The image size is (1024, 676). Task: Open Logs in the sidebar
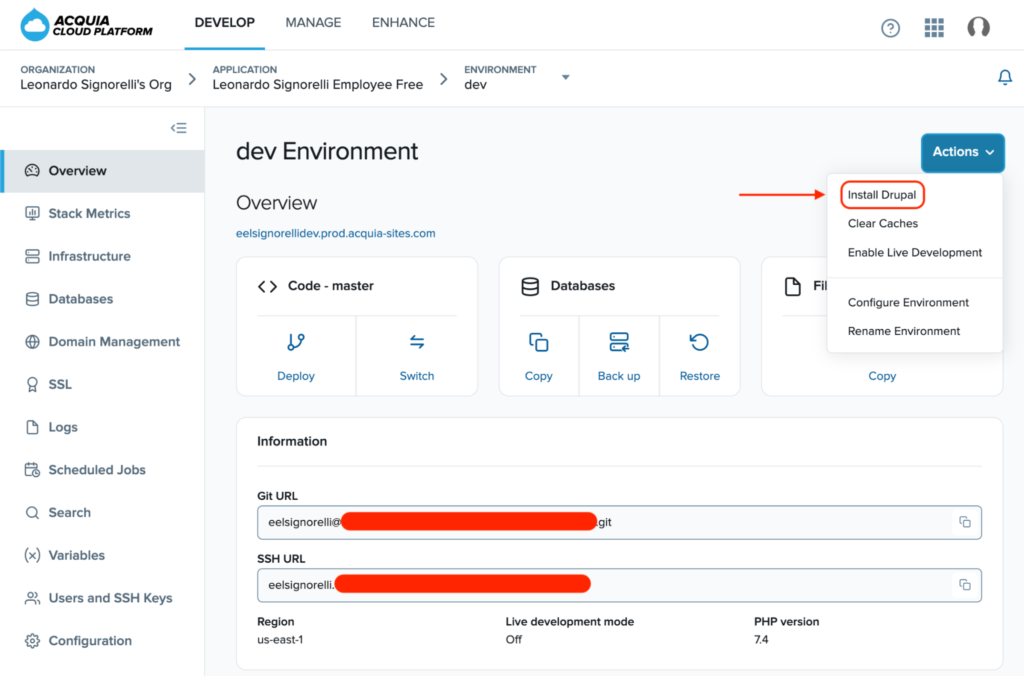pos(103,427)
